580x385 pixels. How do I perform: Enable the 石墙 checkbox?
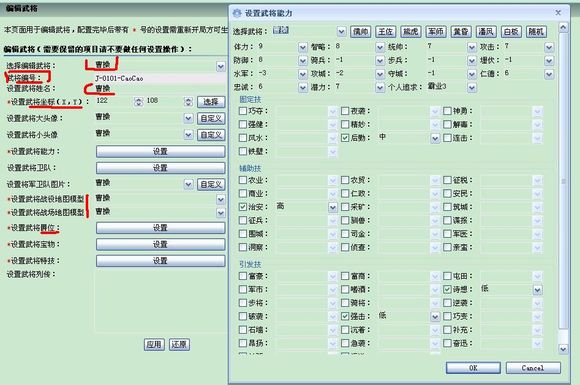[x=243, y=330]
